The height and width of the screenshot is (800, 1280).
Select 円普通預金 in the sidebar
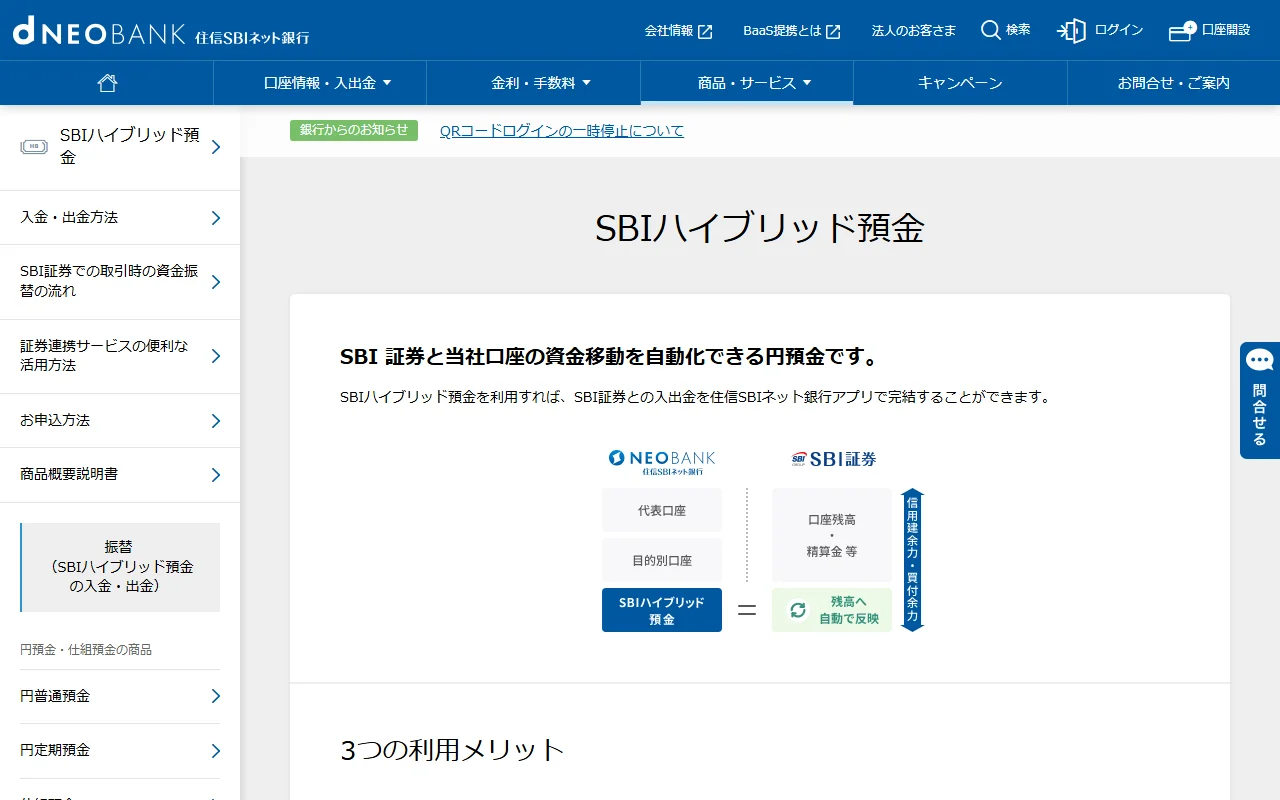(120, 696)
